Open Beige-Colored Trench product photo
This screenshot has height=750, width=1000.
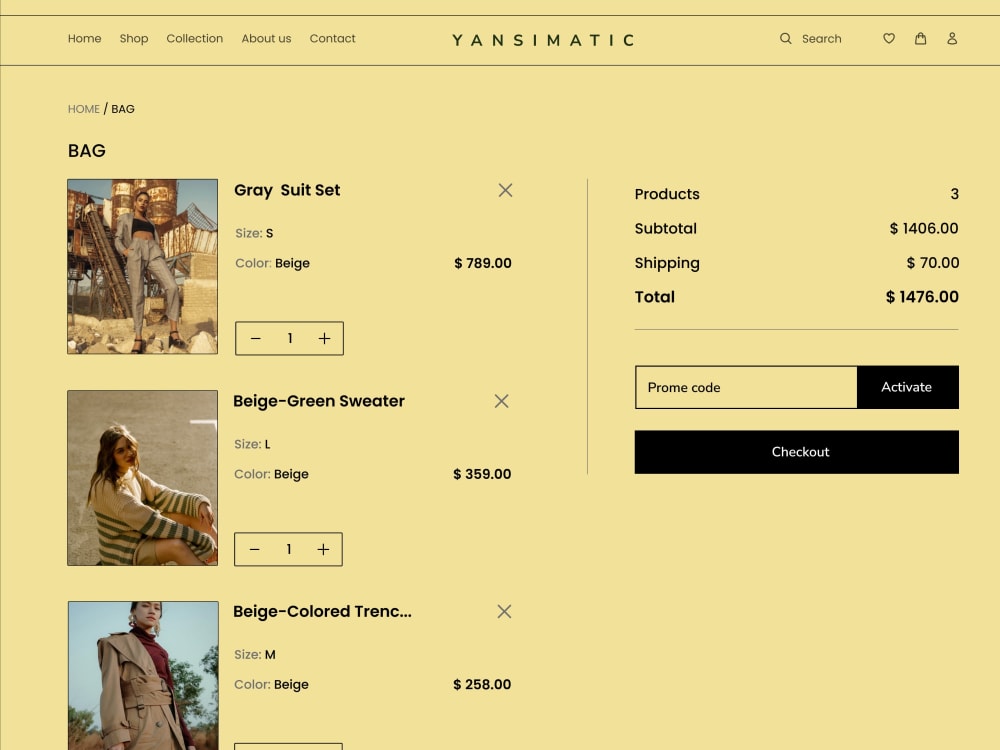point(143,675)
